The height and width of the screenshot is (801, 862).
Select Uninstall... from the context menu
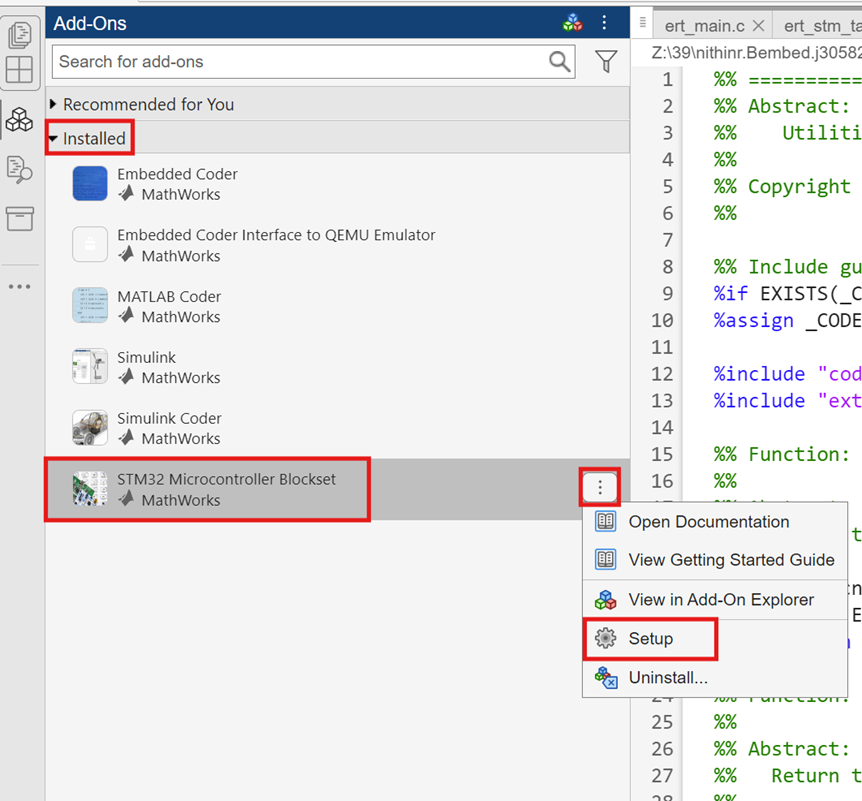click(667, 678)
